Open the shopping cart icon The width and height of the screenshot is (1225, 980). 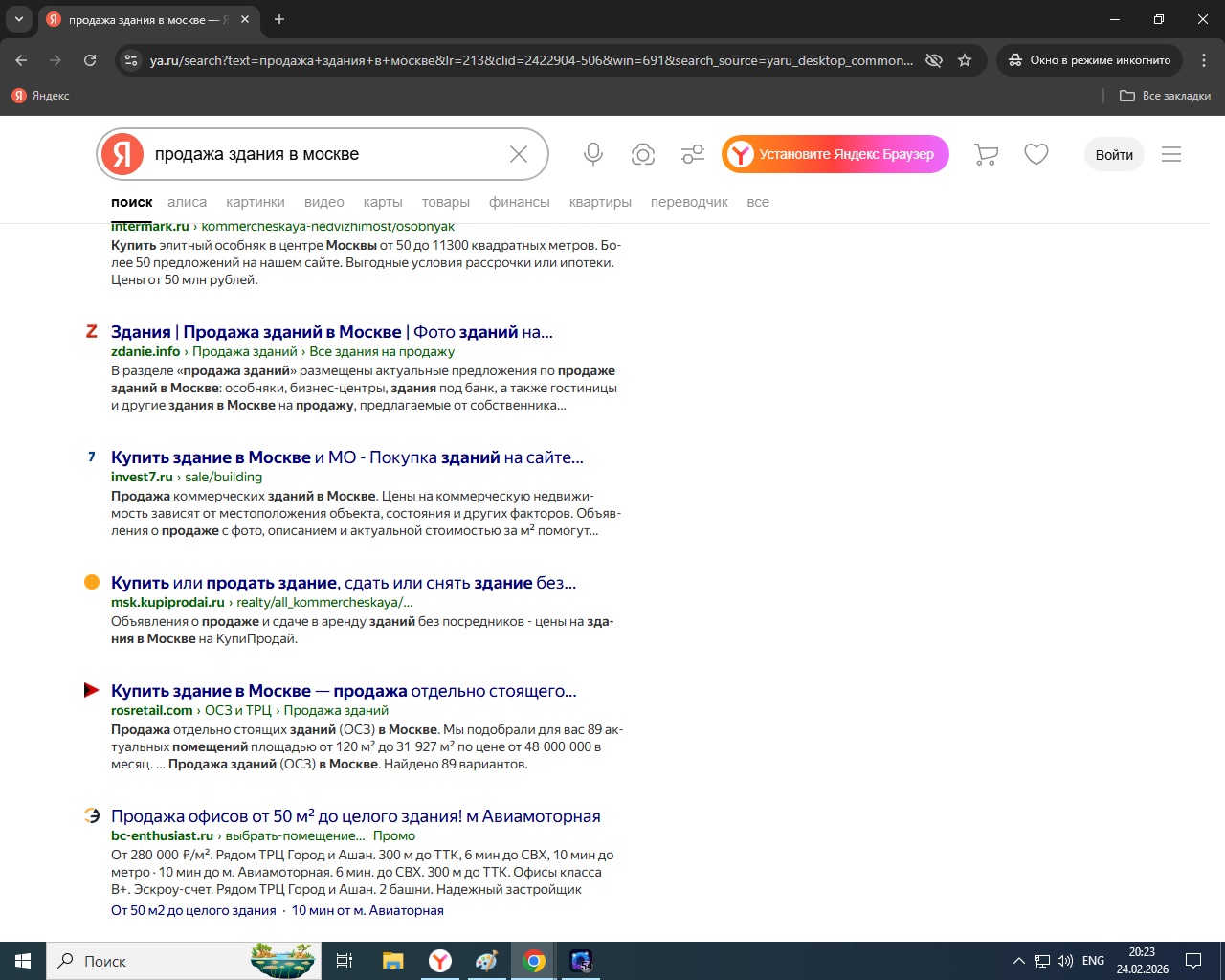click(986, 154)
